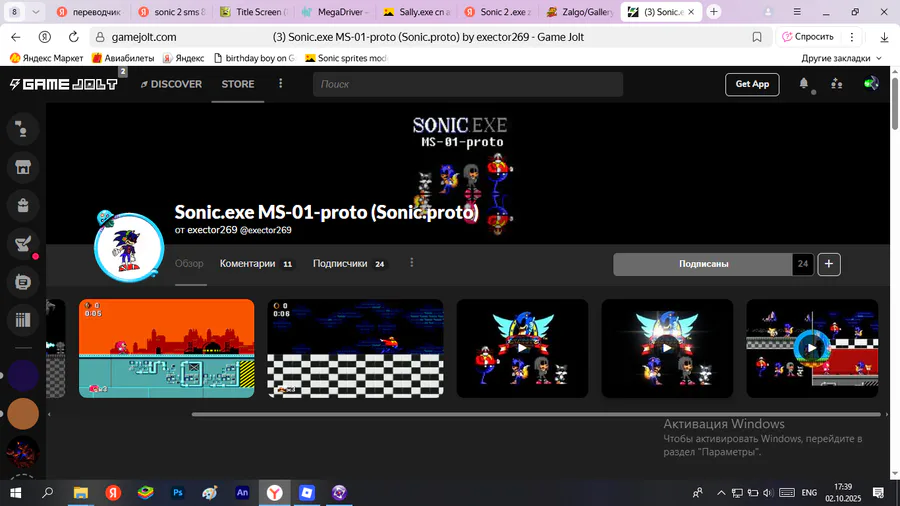The height and width of the screenshot is (506, 900).
Task: Click the follower count 24 badge
Action: click(802, 264)
